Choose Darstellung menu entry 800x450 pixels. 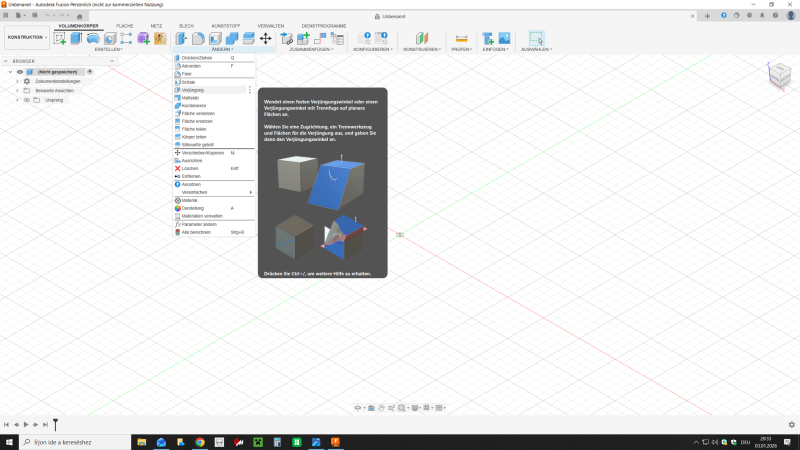pos(214,208)
